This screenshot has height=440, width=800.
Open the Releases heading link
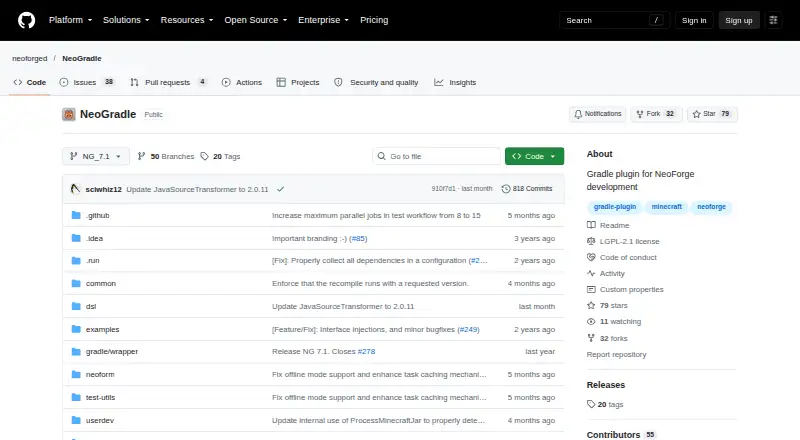point(606,385)
